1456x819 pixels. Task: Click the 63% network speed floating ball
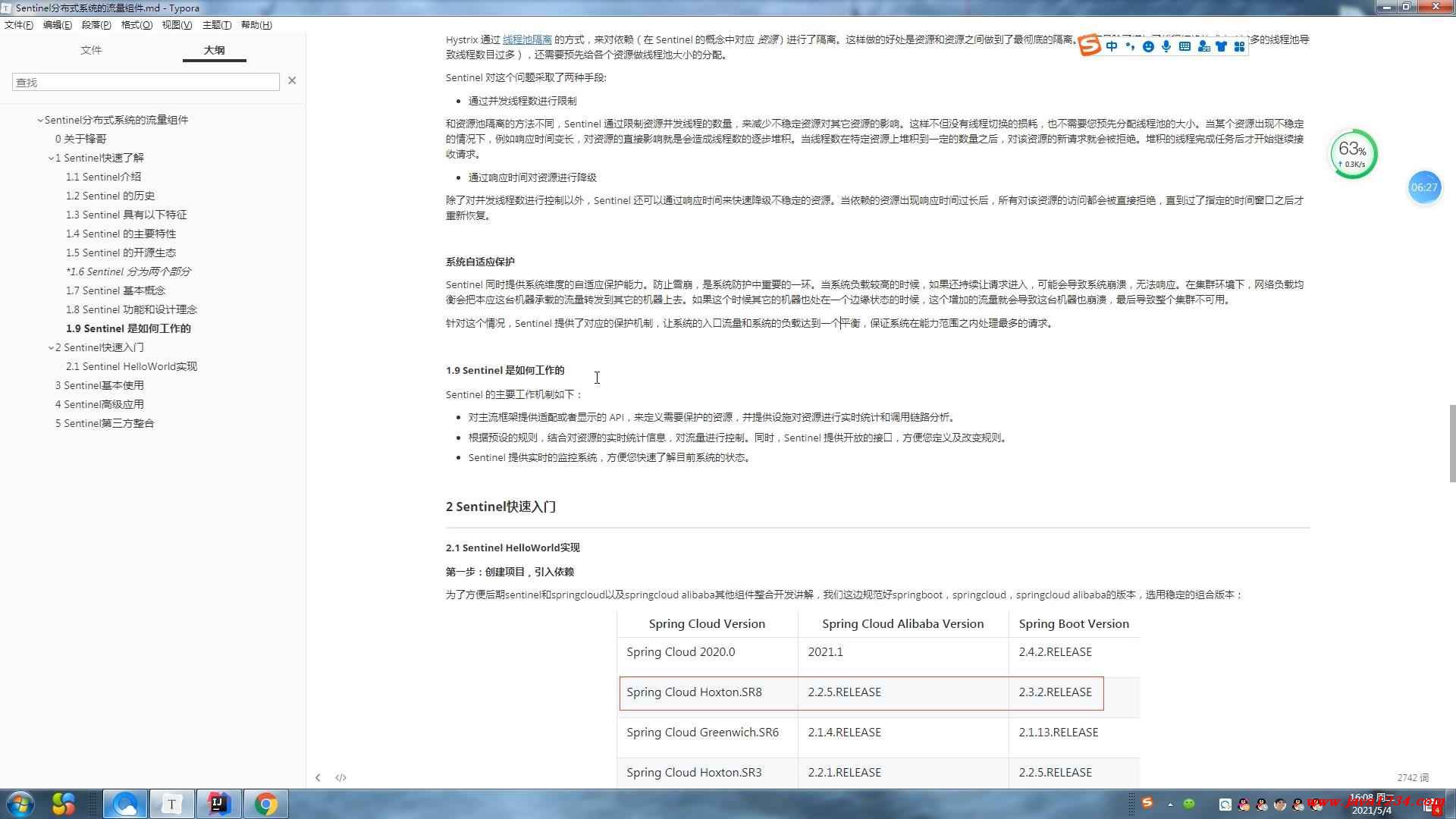tap(1353, 154)
